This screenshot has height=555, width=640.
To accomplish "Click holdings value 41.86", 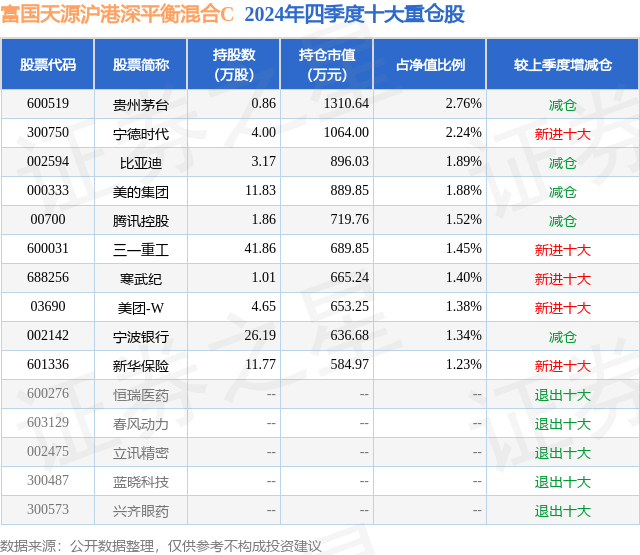I will pyautogui.click(x=260, y=249).
